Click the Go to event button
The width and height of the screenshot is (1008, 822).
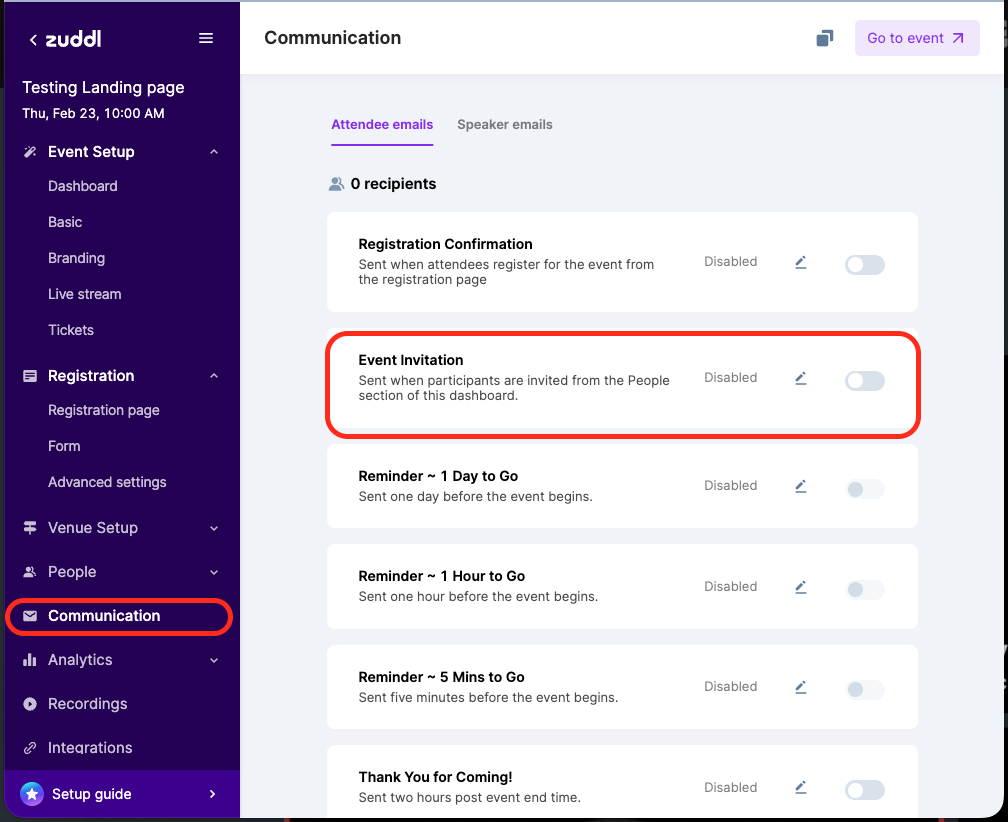coord(916,38)
